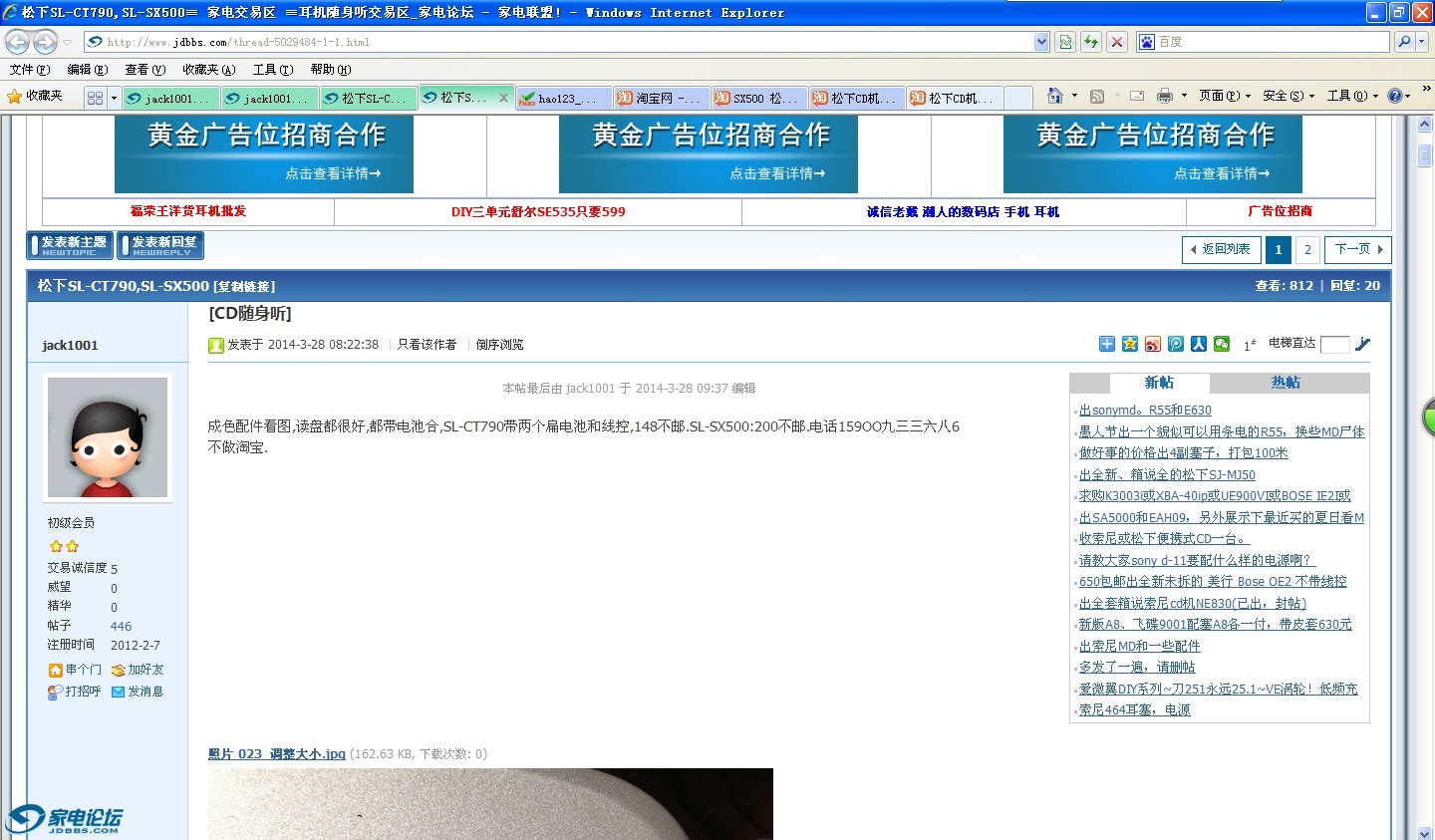
Task: Share the post to Sina Weibo
Action: 1153,344
